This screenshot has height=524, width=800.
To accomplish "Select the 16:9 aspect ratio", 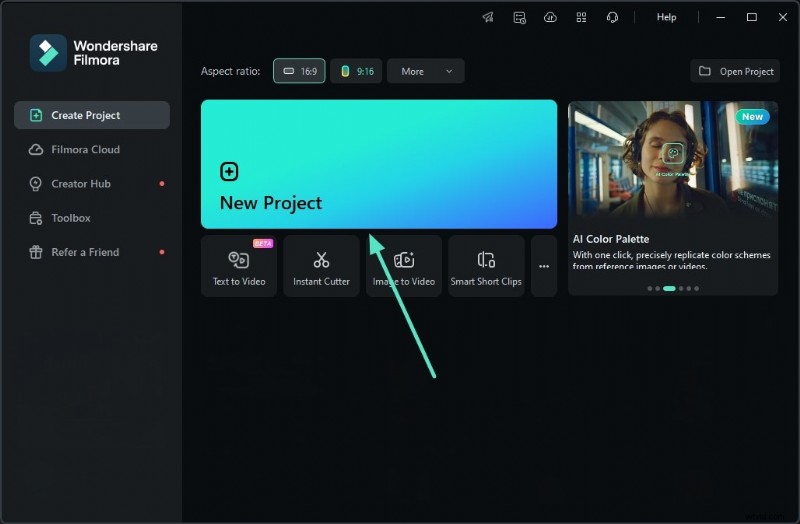I will 299,71.
